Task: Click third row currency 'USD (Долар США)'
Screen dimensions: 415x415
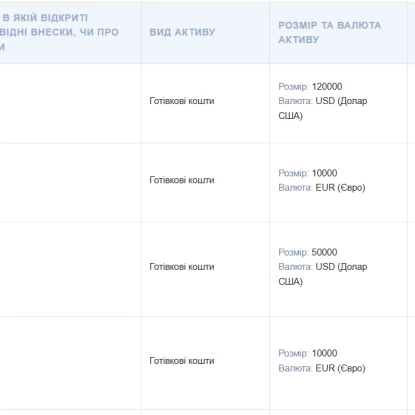Action: coord(323,274)
